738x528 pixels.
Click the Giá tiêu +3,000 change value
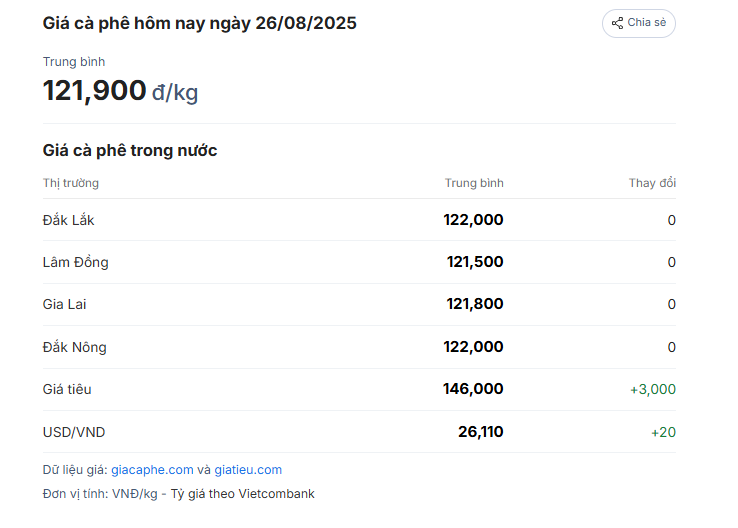tap(653, 390)
